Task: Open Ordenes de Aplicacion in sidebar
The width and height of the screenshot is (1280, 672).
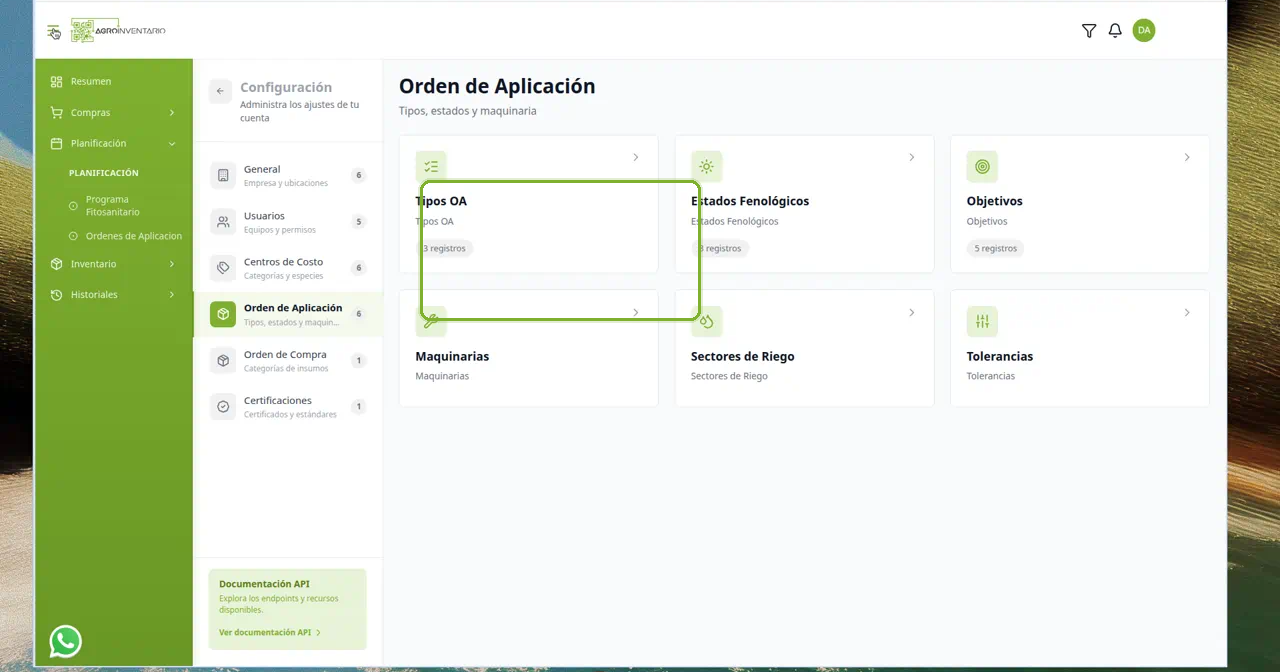Action: click(134, 236)
